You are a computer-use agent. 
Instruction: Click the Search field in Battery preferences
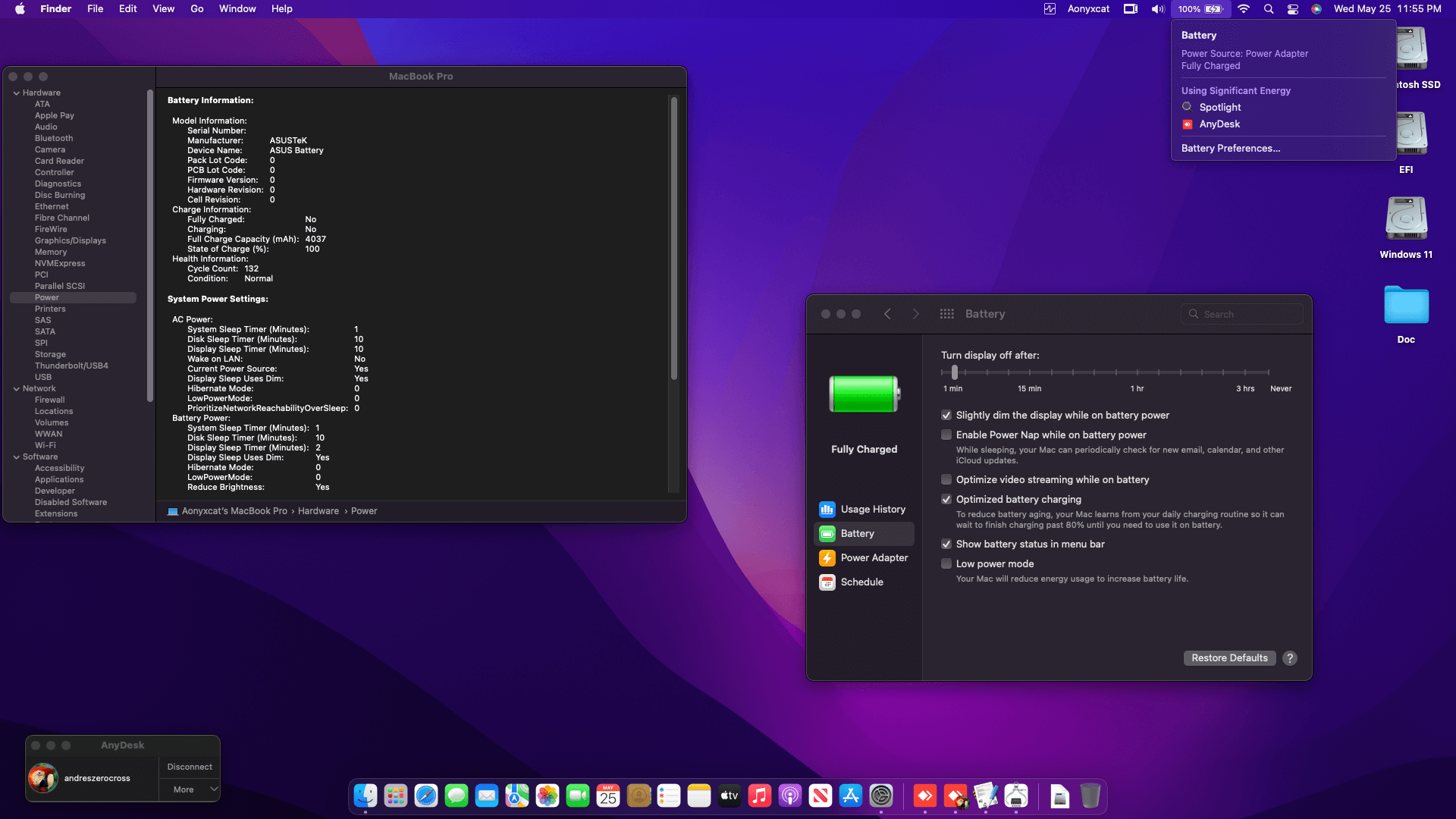(x=1242, y=314)
